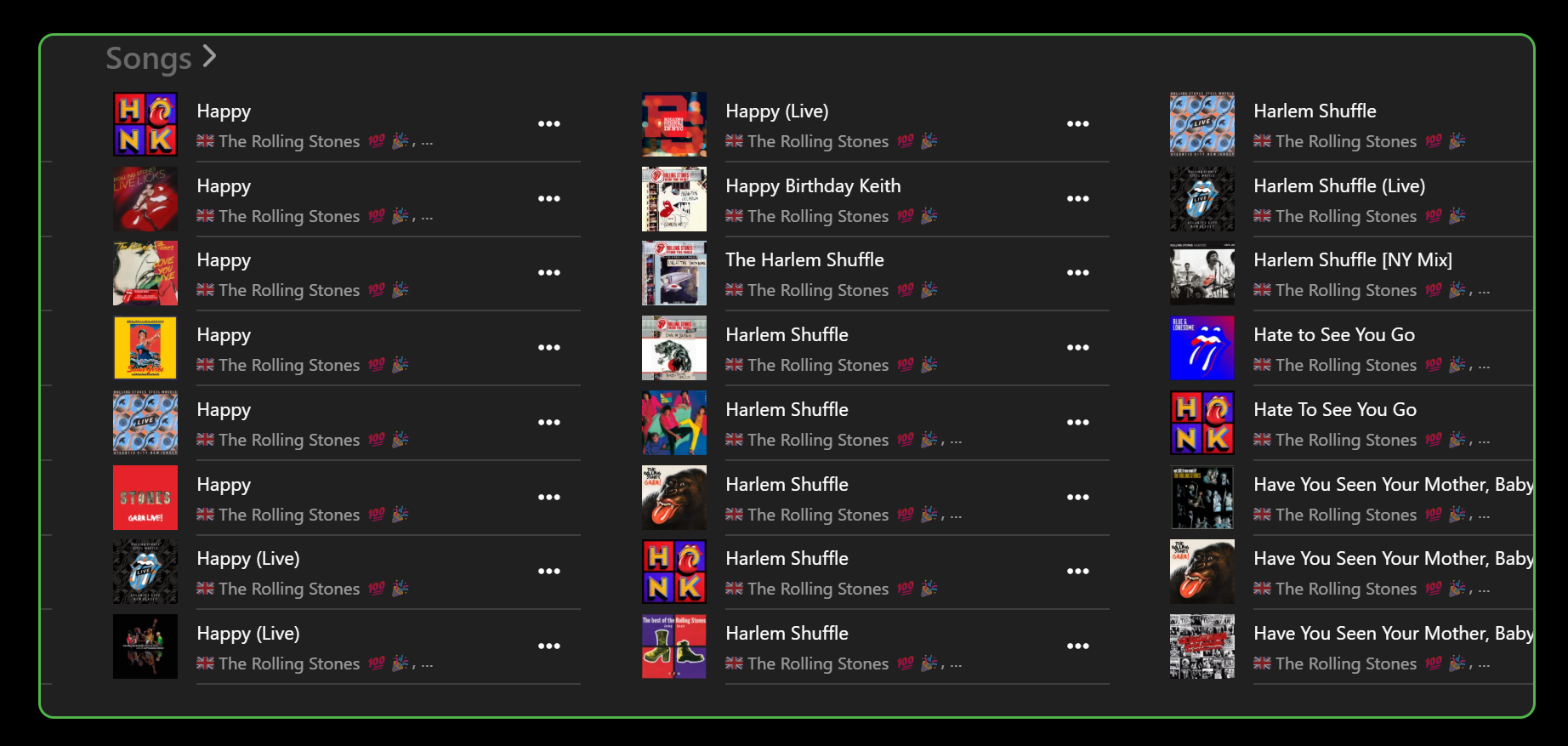Open more options for Harlem Shuffle with boots cover
Screen dimensions: 1568x746
pyautogui.click(x=1078, y=646)
